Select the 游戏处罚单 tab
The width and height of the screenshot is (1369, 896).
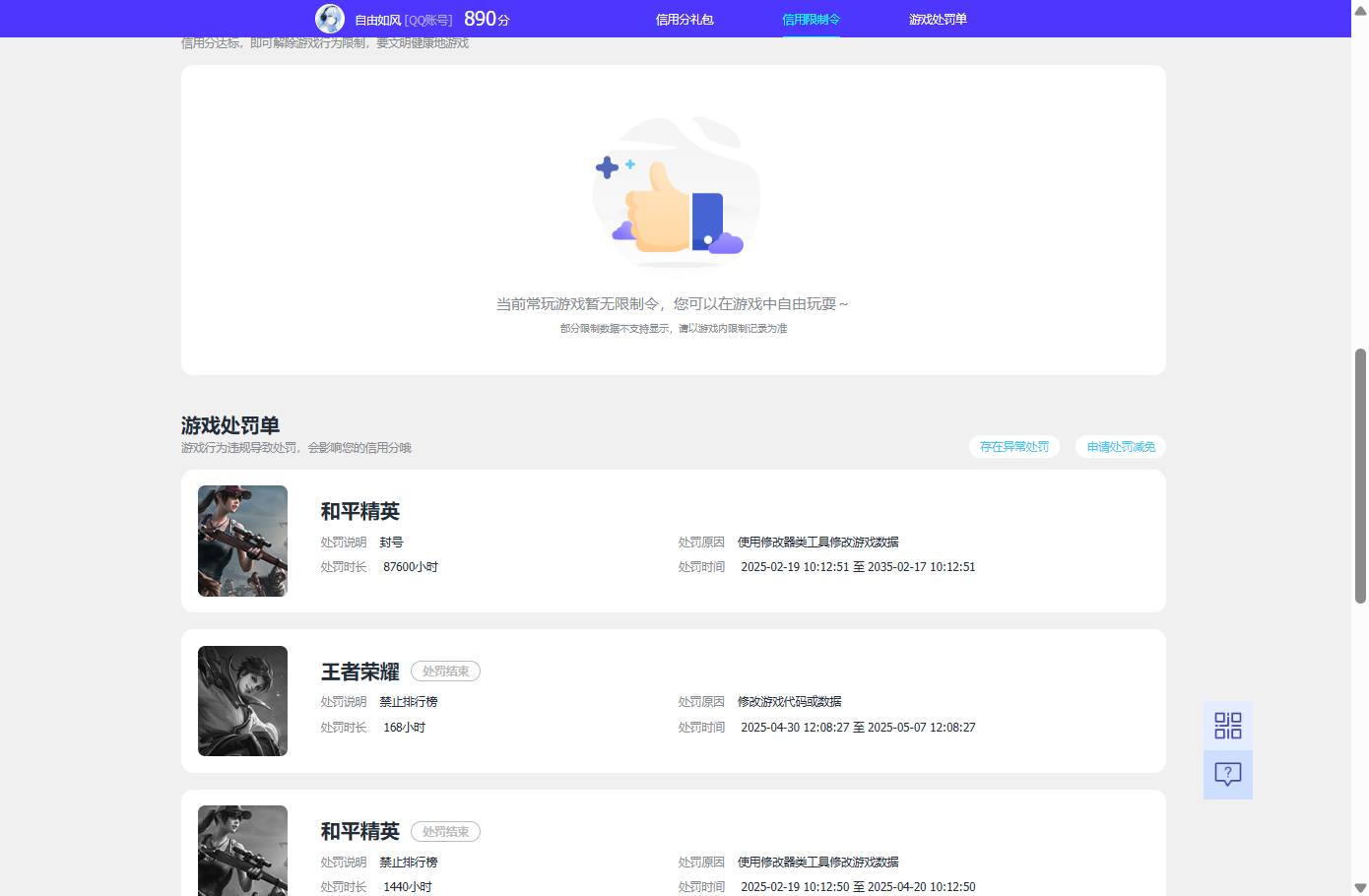937,18
